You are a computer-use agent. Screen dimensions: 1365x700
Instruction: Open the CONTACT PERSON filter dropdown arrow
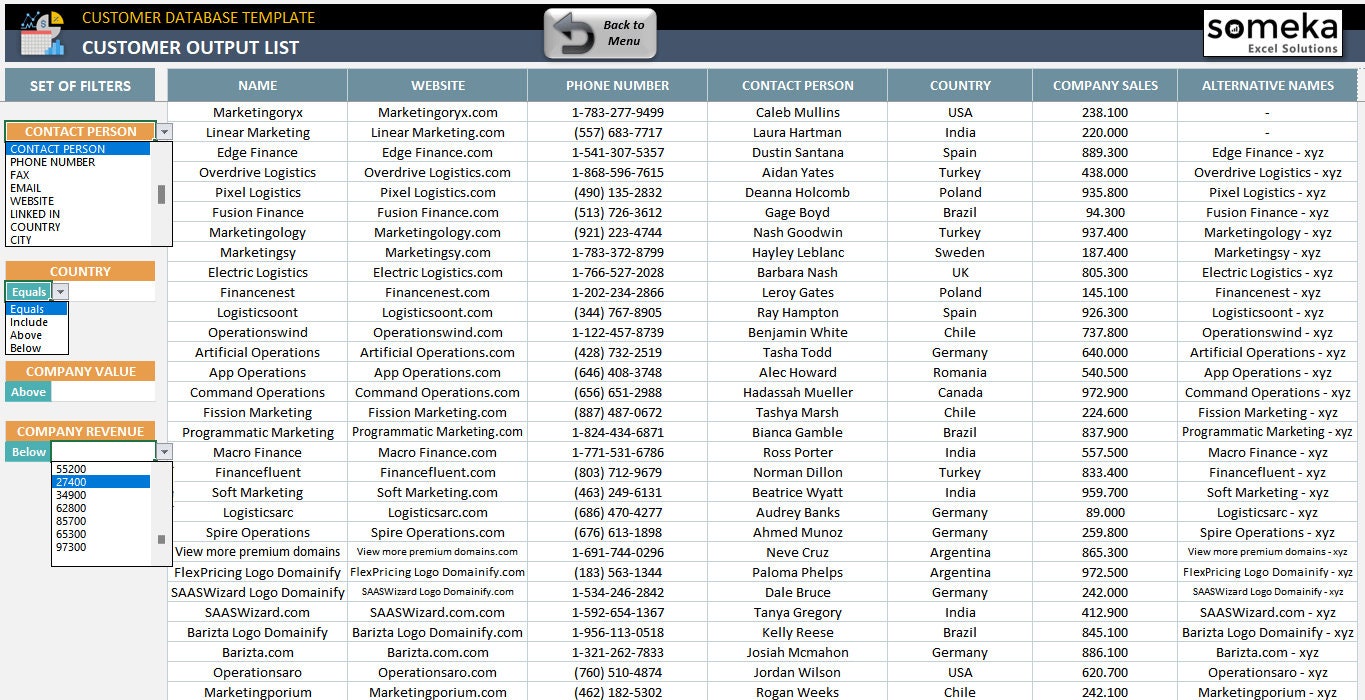tap(164, 131)
